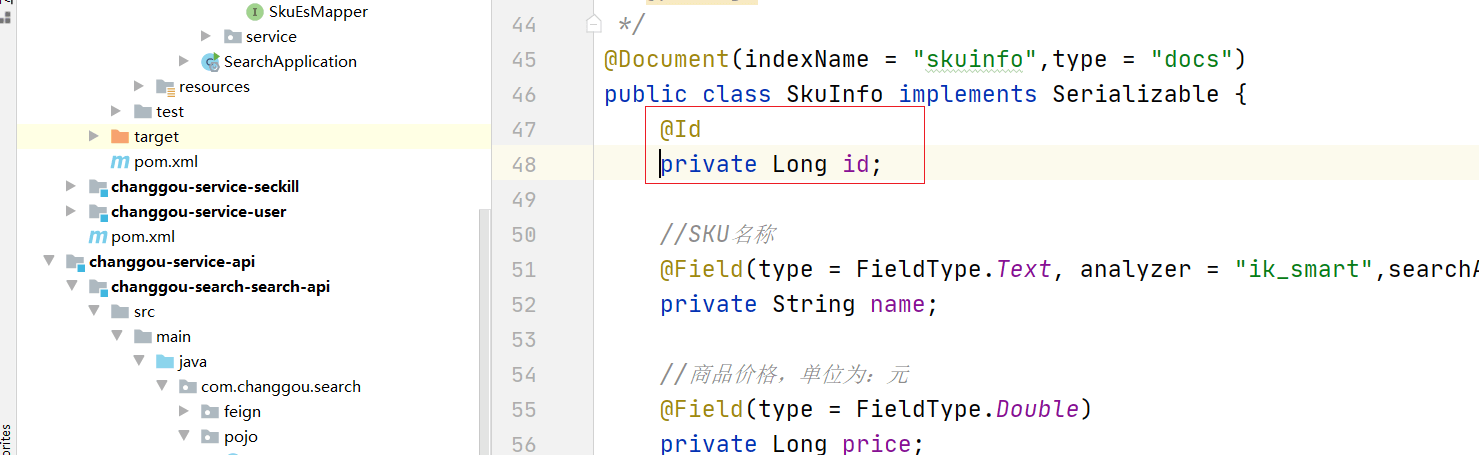Expand the service package node

click(x=206, y=36)
